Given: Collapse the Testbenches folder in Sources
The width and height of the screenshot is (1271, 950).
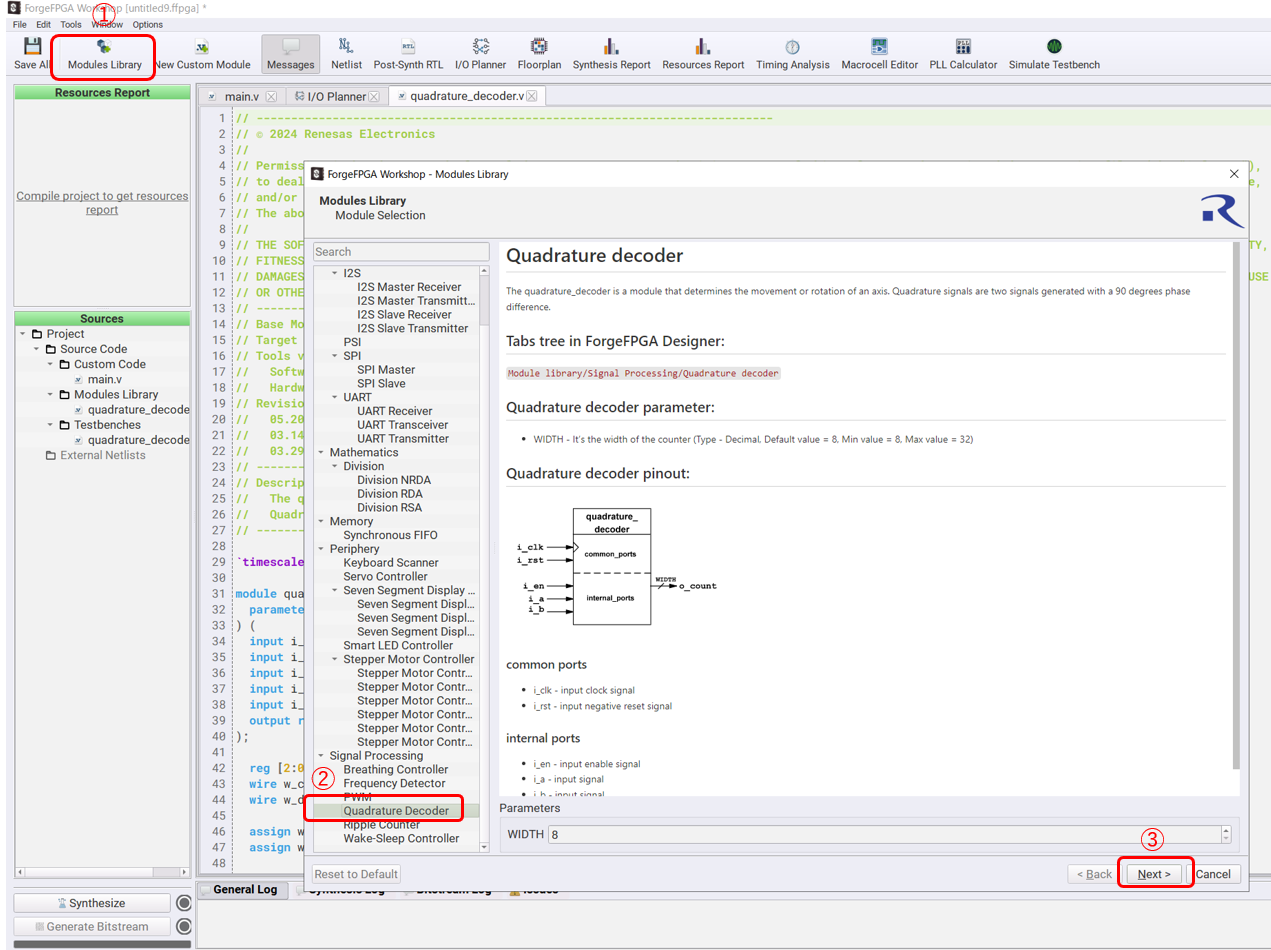Looking at the screenshot, I should click(51, 425).
